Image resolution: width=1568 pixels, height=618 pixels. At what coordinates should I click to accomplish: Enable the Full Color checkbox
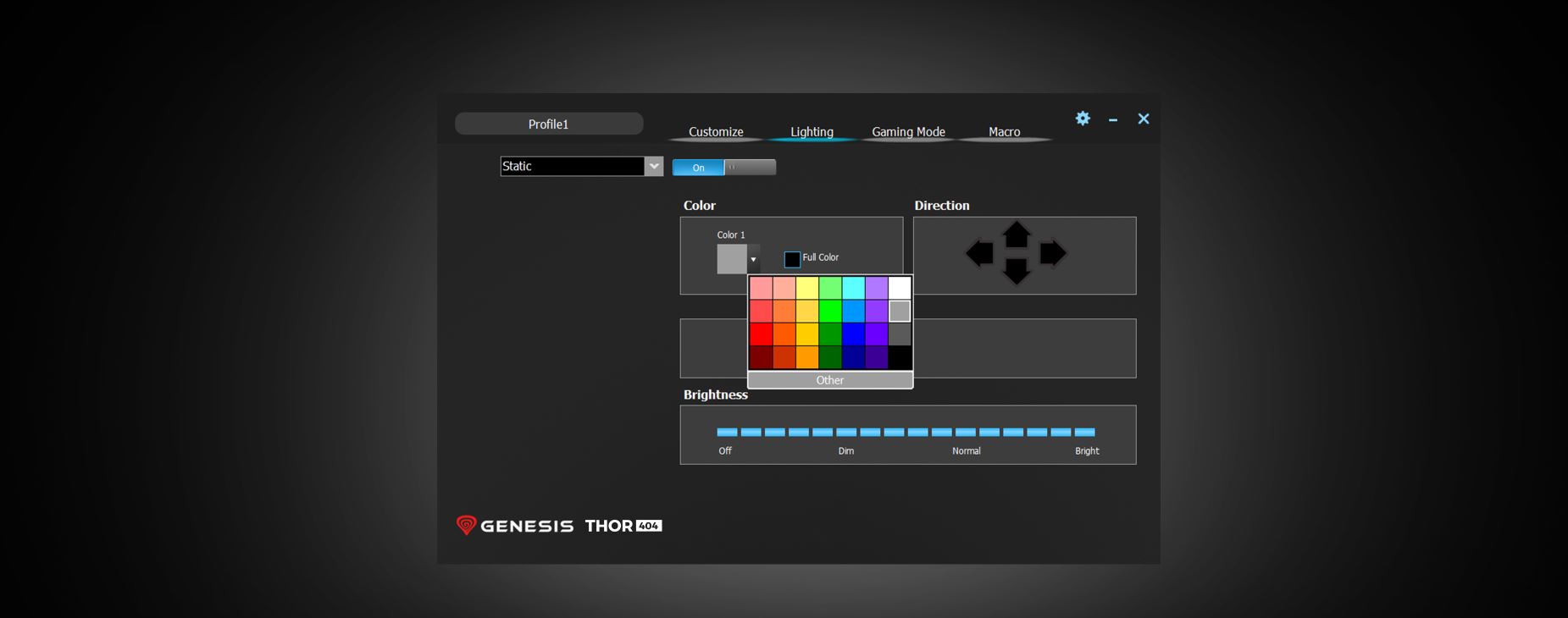pyautogui.click(x=792, y=259)
